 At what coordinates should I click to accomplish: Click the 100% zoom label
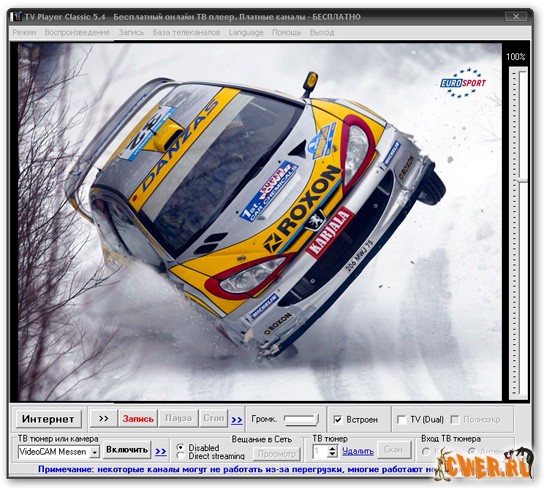click(516, 57)
